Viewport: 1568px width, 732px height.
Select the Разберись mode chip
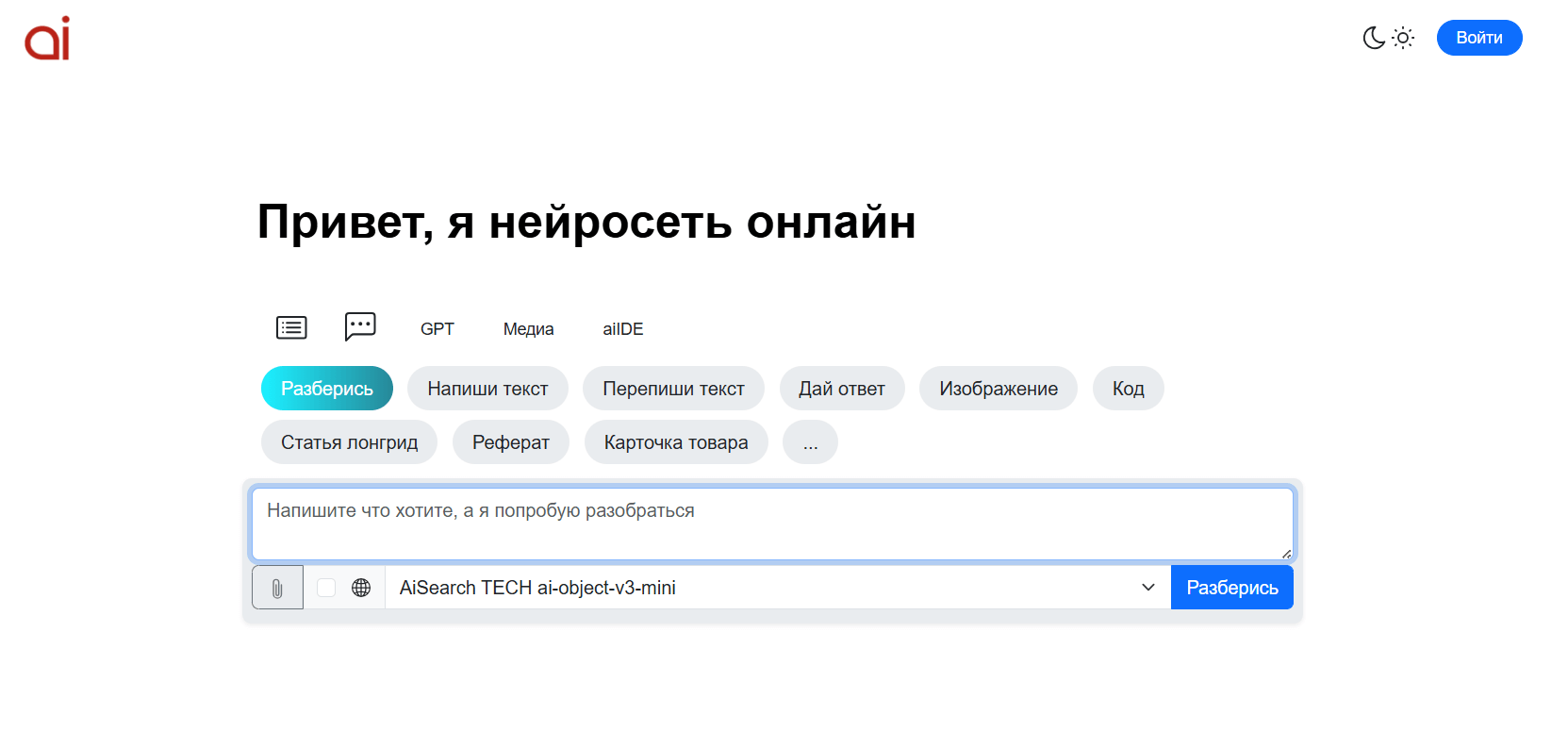[327, 389]
